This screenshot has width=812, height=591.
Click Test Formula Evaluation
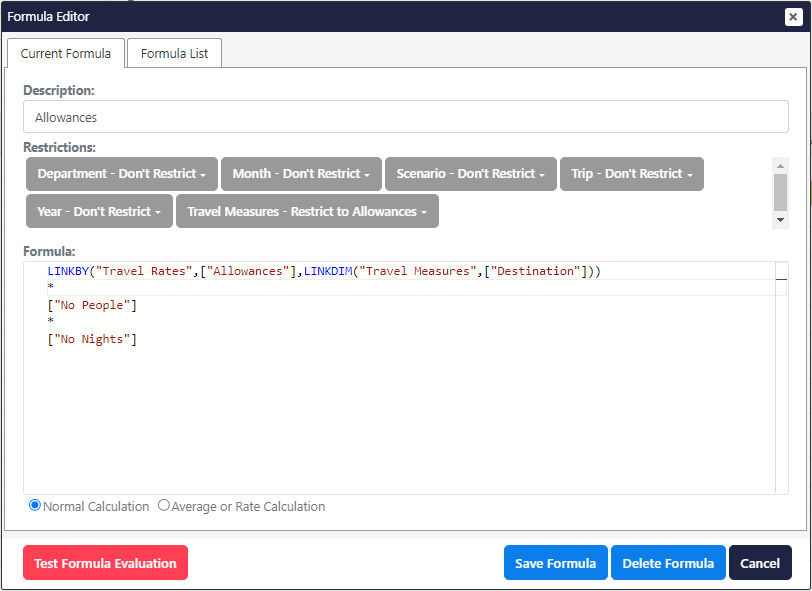[x=105, y=562]
